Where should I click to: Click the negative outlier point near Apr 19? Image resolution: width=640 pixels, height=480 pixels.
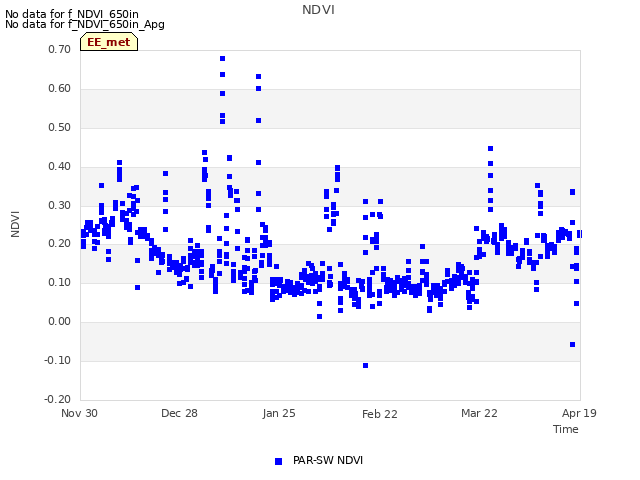(573, 344)
